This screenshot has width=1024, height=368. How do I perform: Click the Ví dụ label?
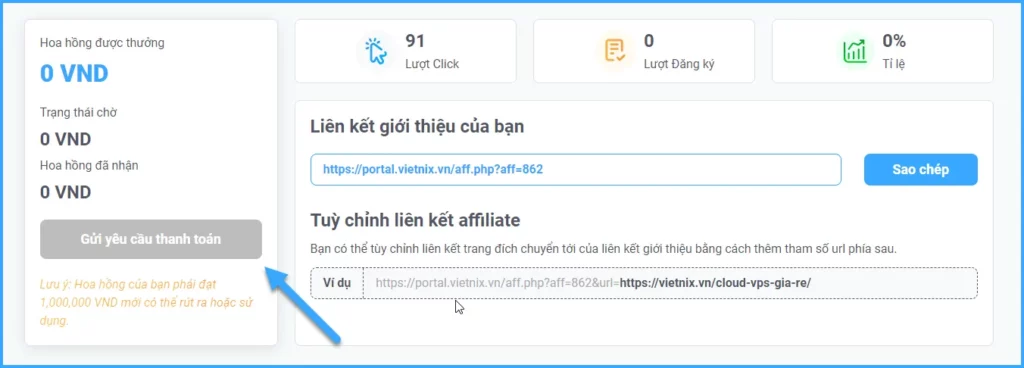[337, 283]
